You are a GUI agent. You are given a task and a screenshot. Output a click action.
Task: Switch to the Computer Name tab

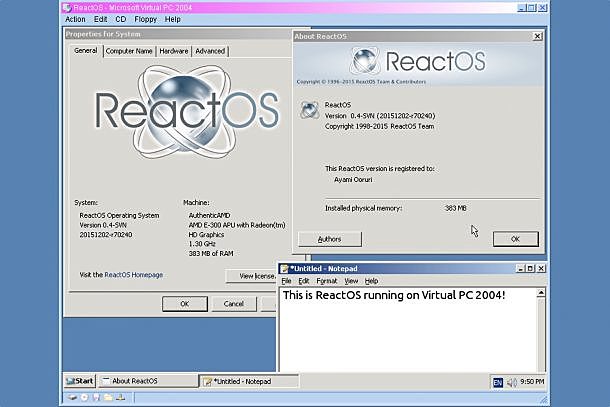tap(129, 51)
